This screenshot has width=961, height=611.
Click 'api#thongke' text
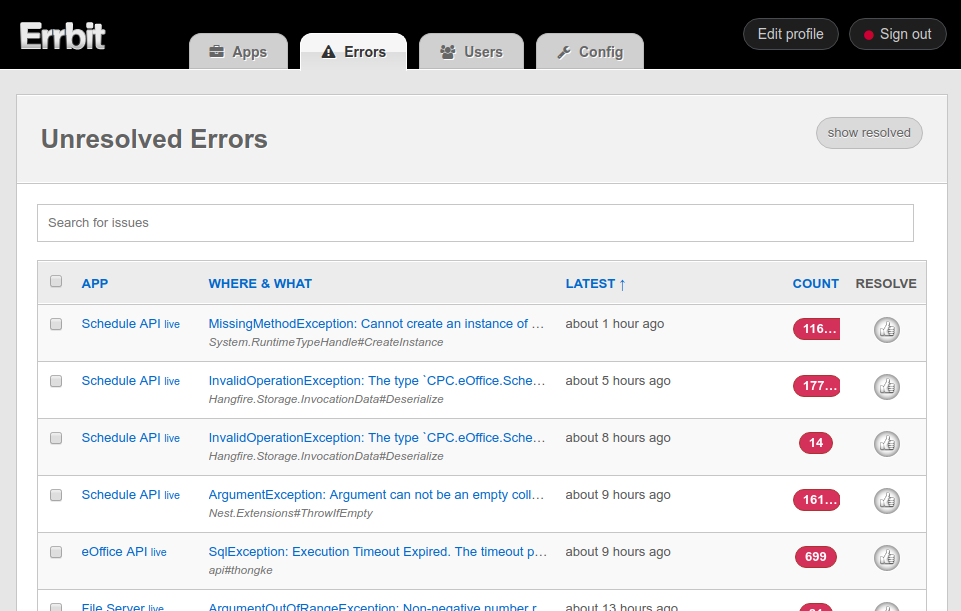(240, 570)
